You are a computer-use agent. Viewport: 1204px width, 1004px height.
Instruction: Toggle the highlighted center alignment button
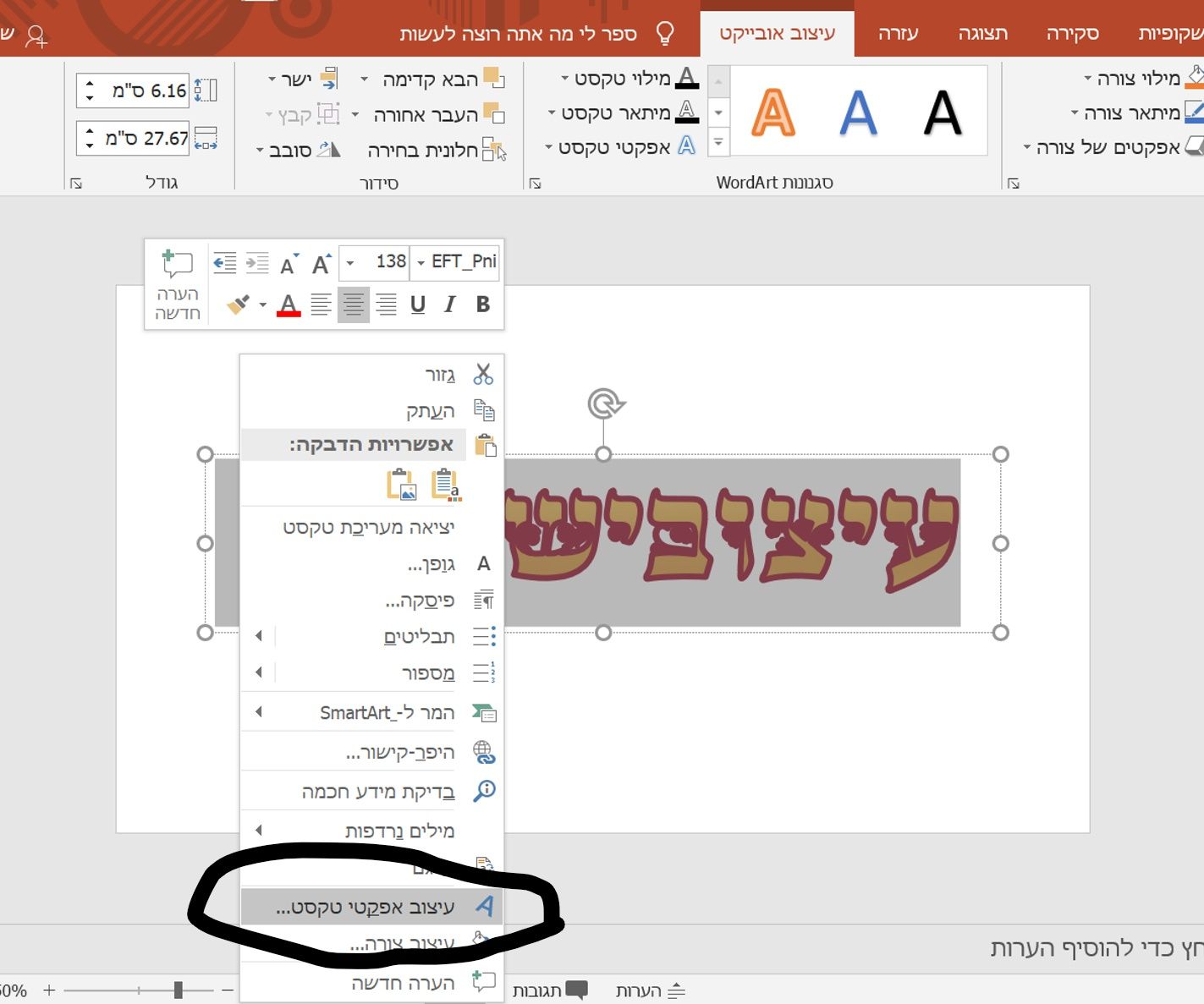click(x=354, y=304)
